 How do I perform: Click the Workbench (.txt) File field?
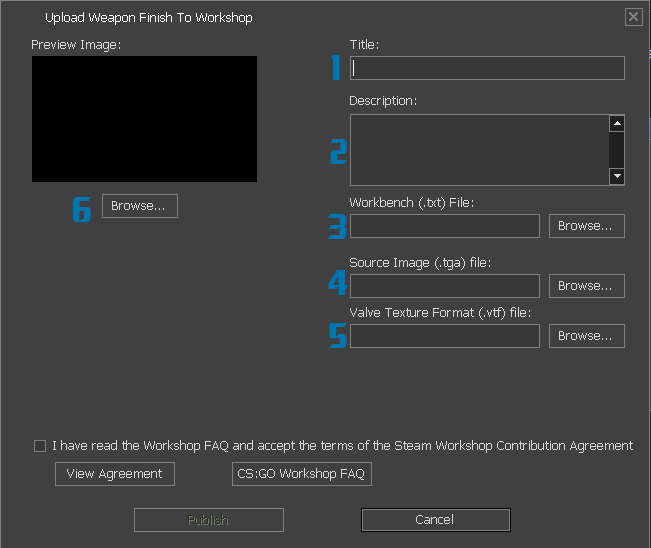[x=444, y=226]
